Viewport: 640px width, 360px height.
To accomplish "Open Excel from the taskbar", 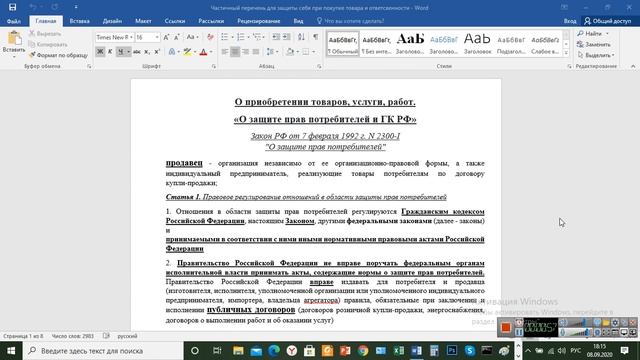I will (x=399, y=351).
